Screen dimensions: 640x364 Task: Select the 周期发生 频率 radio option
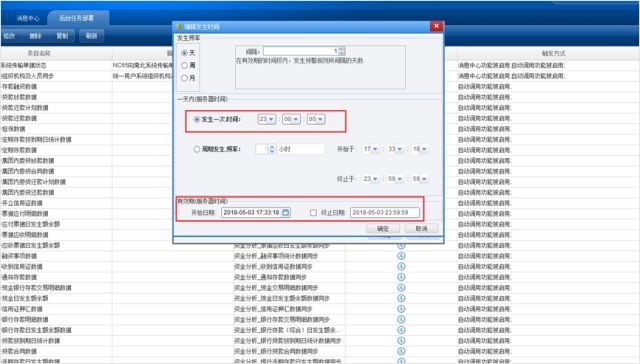click(x=197, y=149)
